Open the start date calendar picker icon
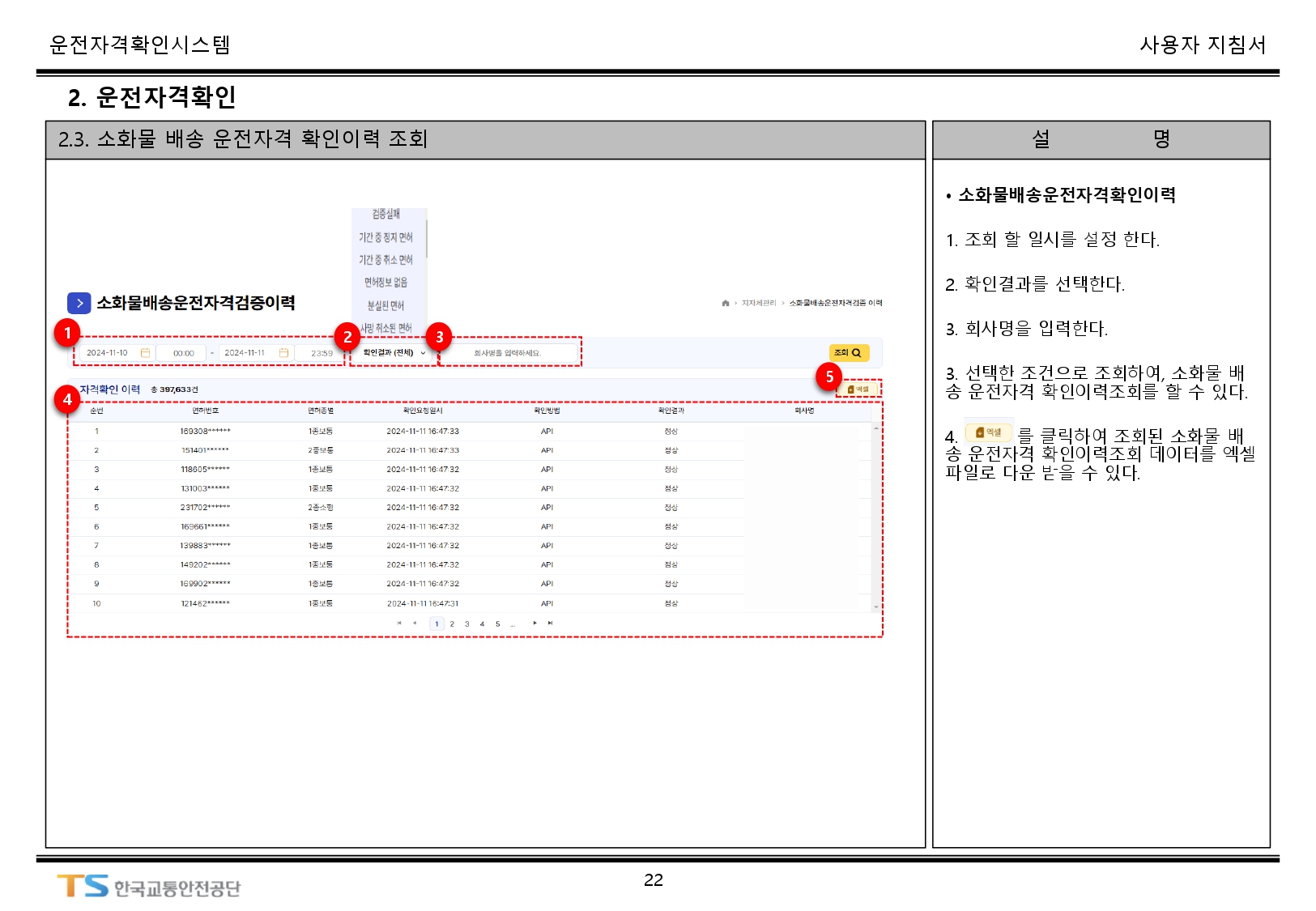 pos(146,353)
